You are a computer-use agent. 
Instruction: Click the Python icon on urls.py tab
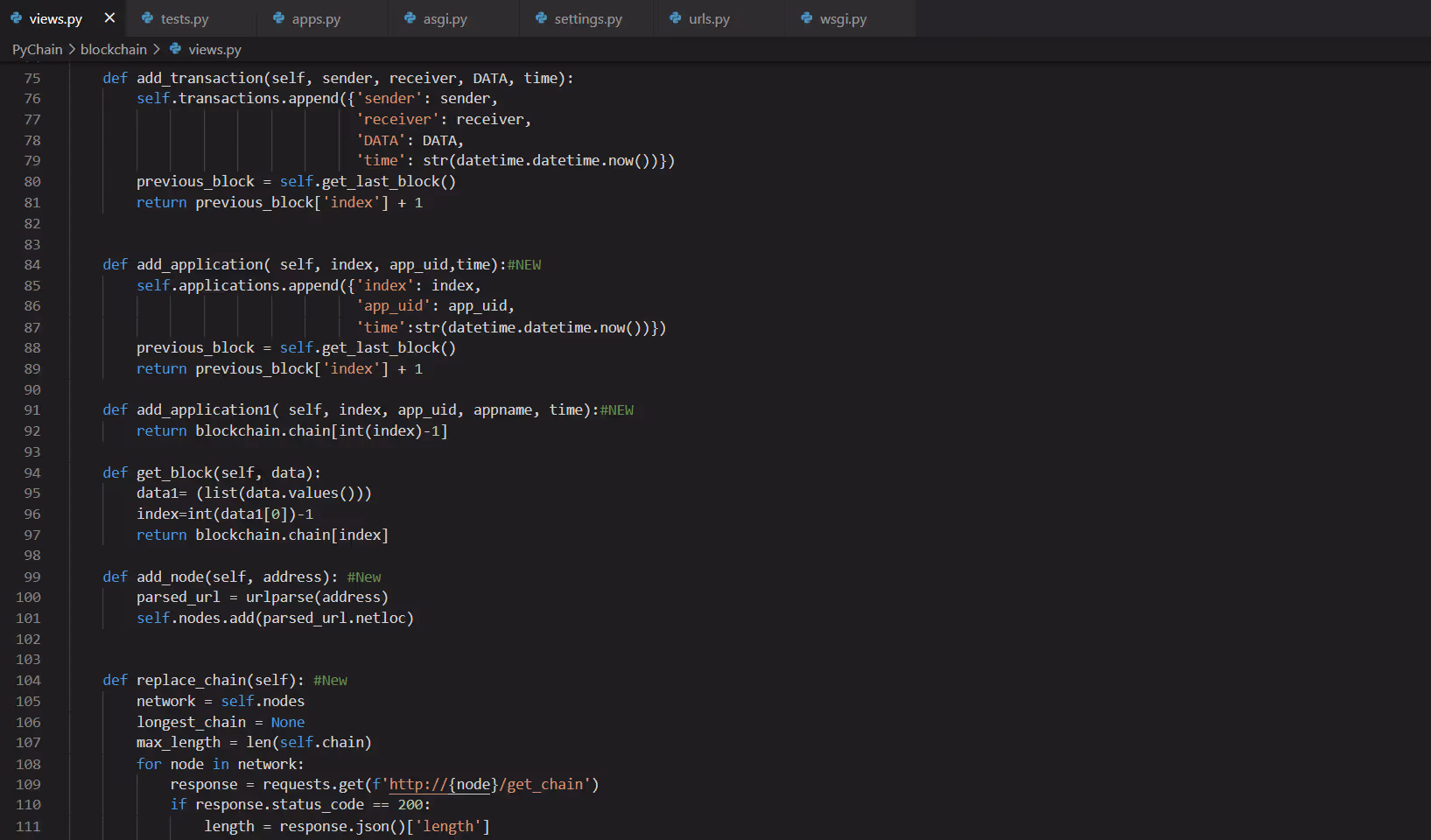point(675,18)
